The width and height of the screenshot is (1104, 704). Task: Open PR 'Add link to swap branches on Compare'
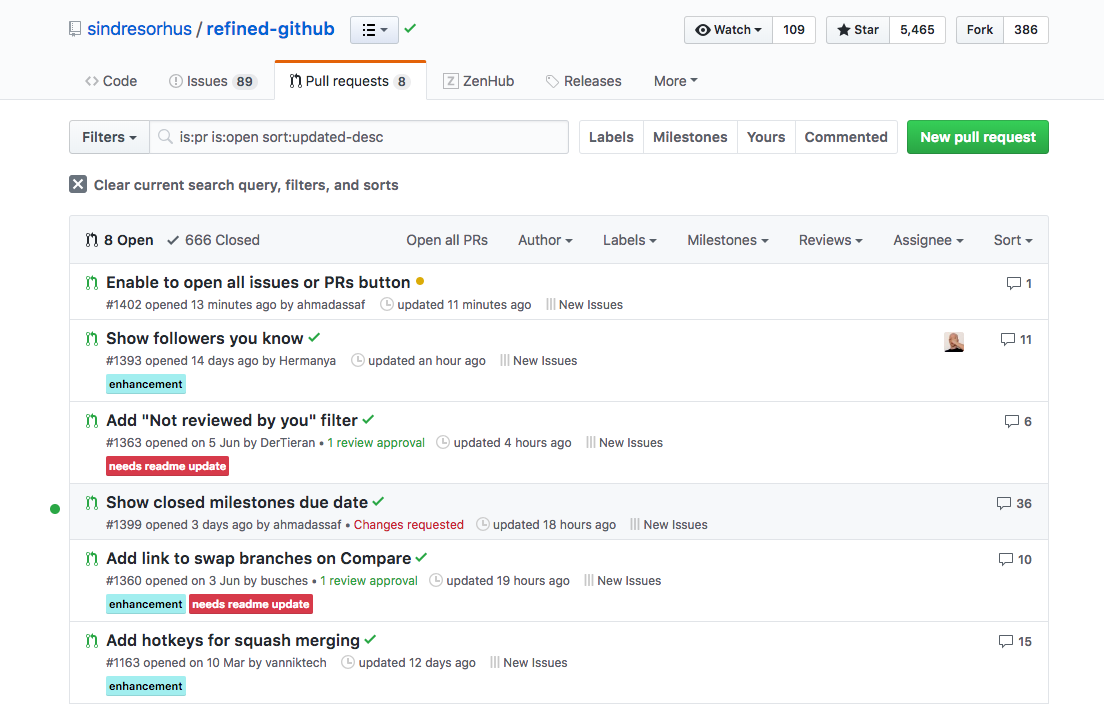258,558
